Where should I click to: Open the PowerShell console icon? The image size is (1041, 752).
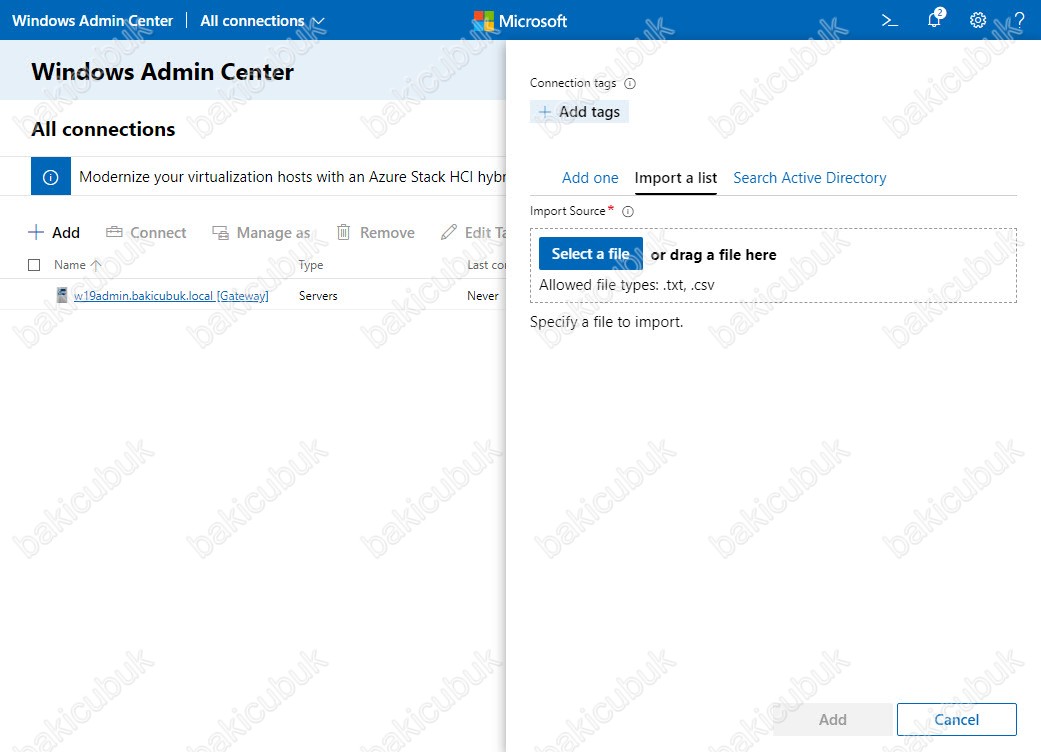click(890, 21)
